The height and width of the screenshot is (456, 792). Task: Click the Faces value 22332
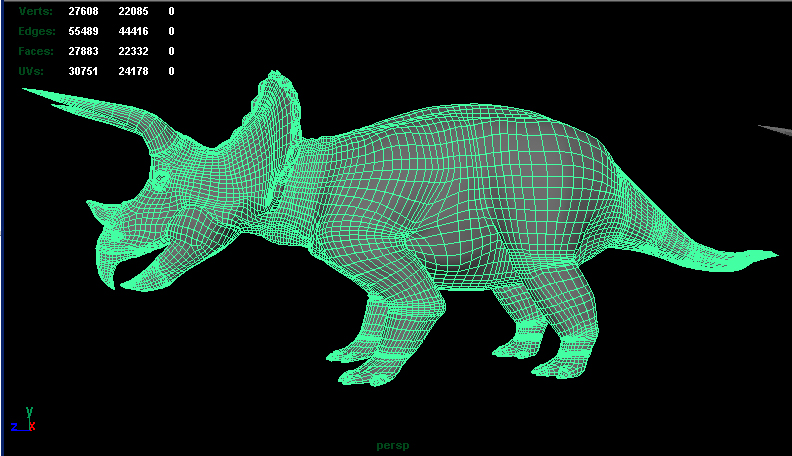click(x=133, y=52)
